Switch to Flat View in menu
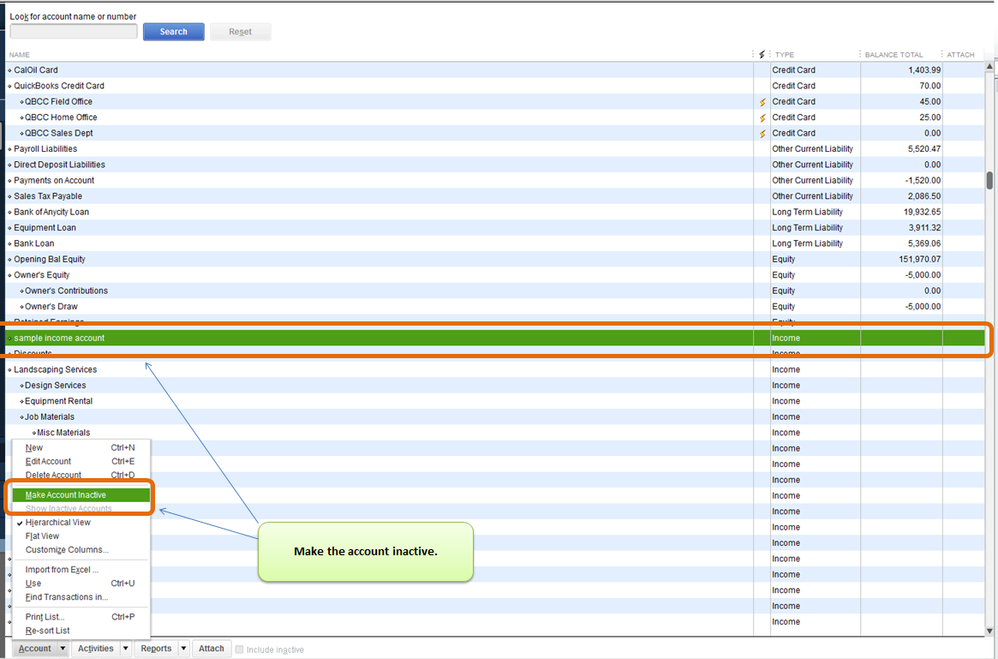The image size is (998, 659). 81,536
